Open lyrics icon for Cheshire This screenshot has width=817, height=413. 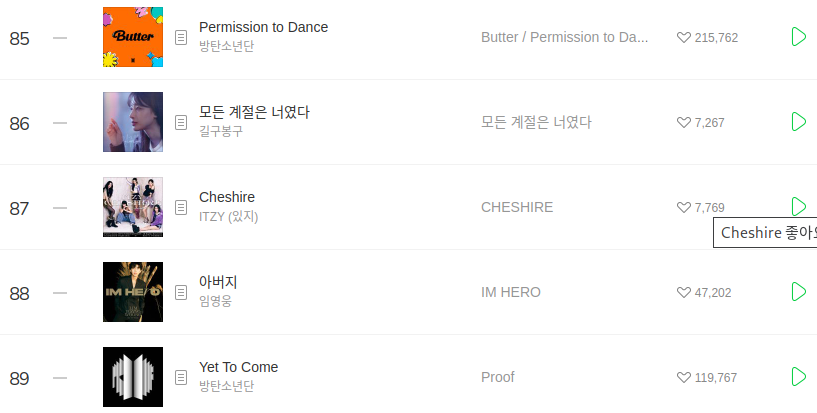pyautogui.click(x=181, y=207)
